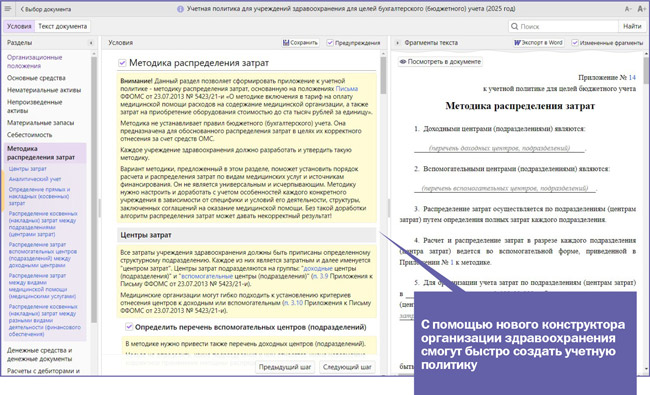The height and width of the screenshot is (395, 650).
Task: Open Центры затрат subsection in sidebar
Action: 27,169
